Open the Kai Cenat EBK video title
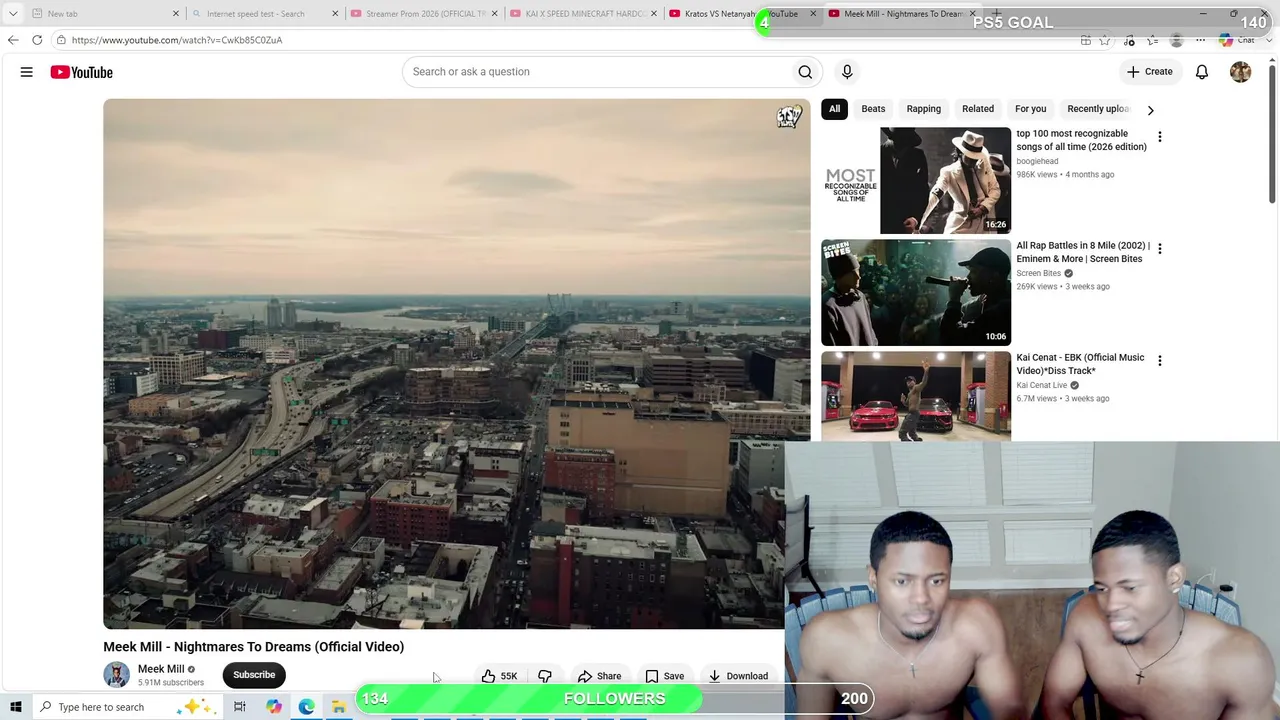Image resolution: width=1280 pixels, height=720 pixels. [1080, 364]
